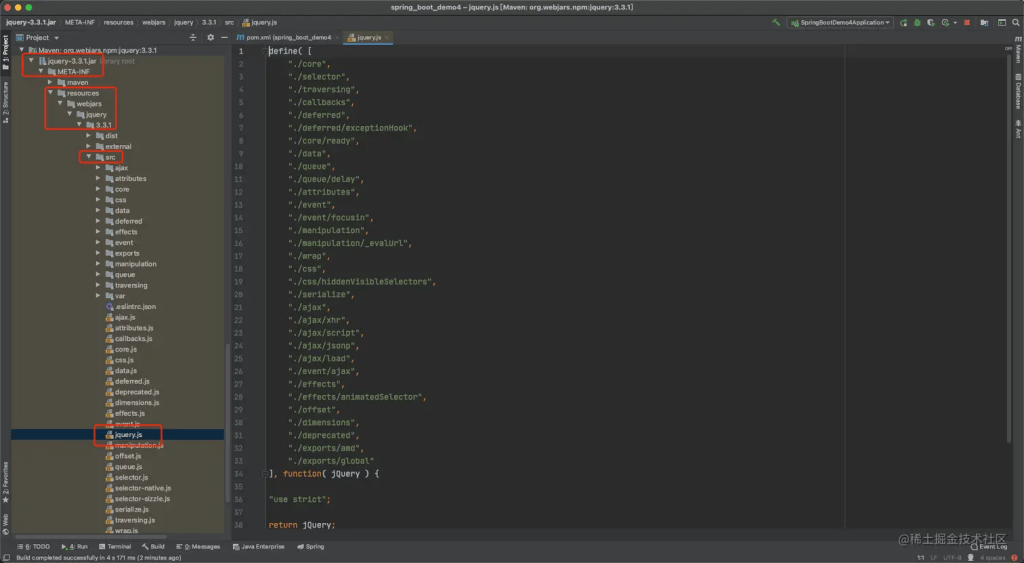Open the Event Log
1024x563 pixels.
coord(990,547)
